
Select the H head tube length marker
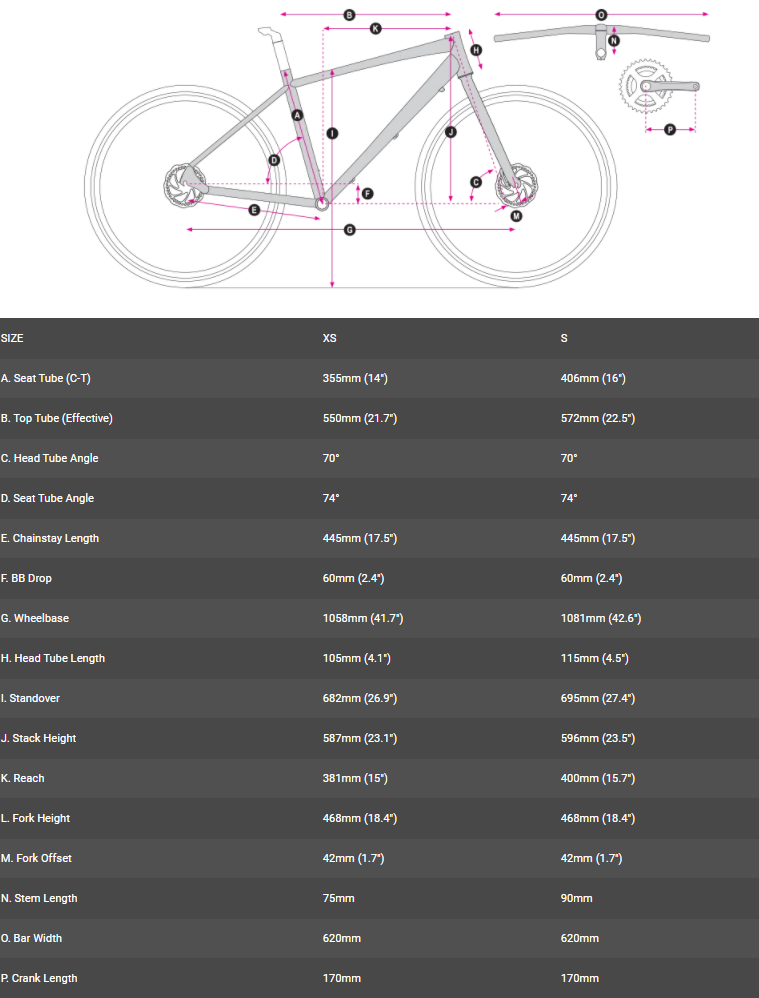pos(476,50)
